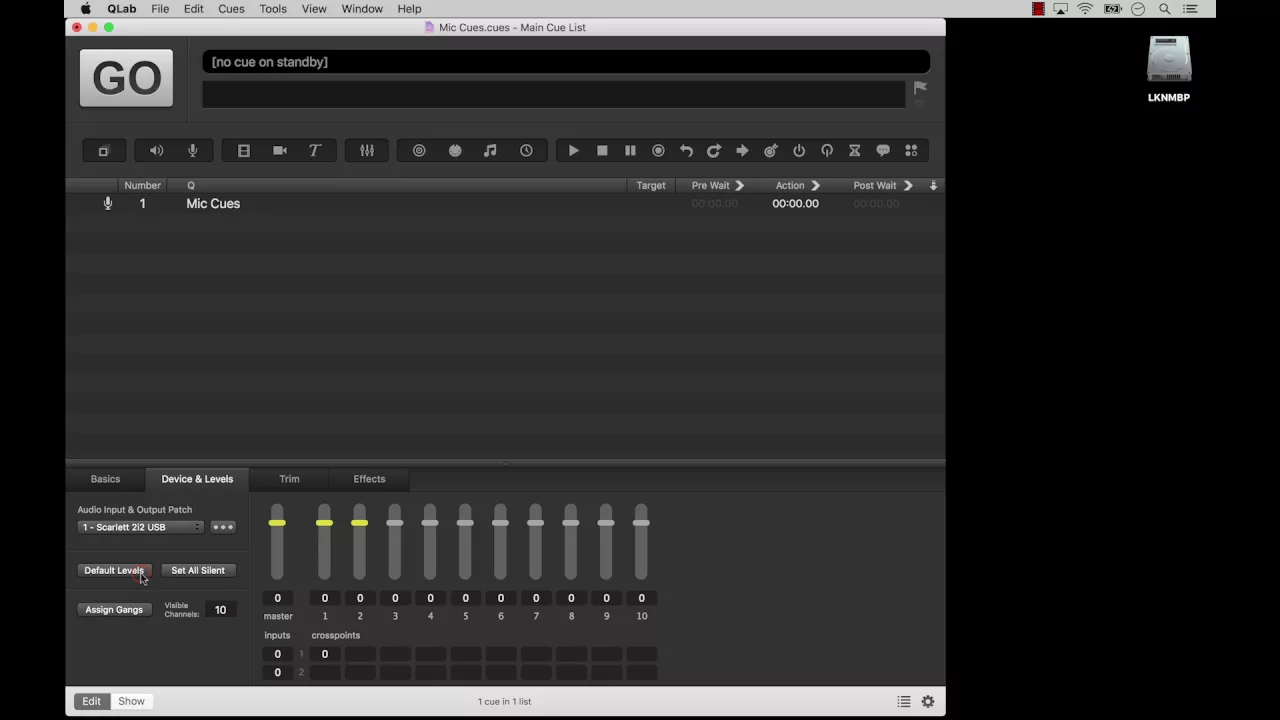Click the master level fader
Viewport: 1280px width, 720px height.
(x=277, y=523)
